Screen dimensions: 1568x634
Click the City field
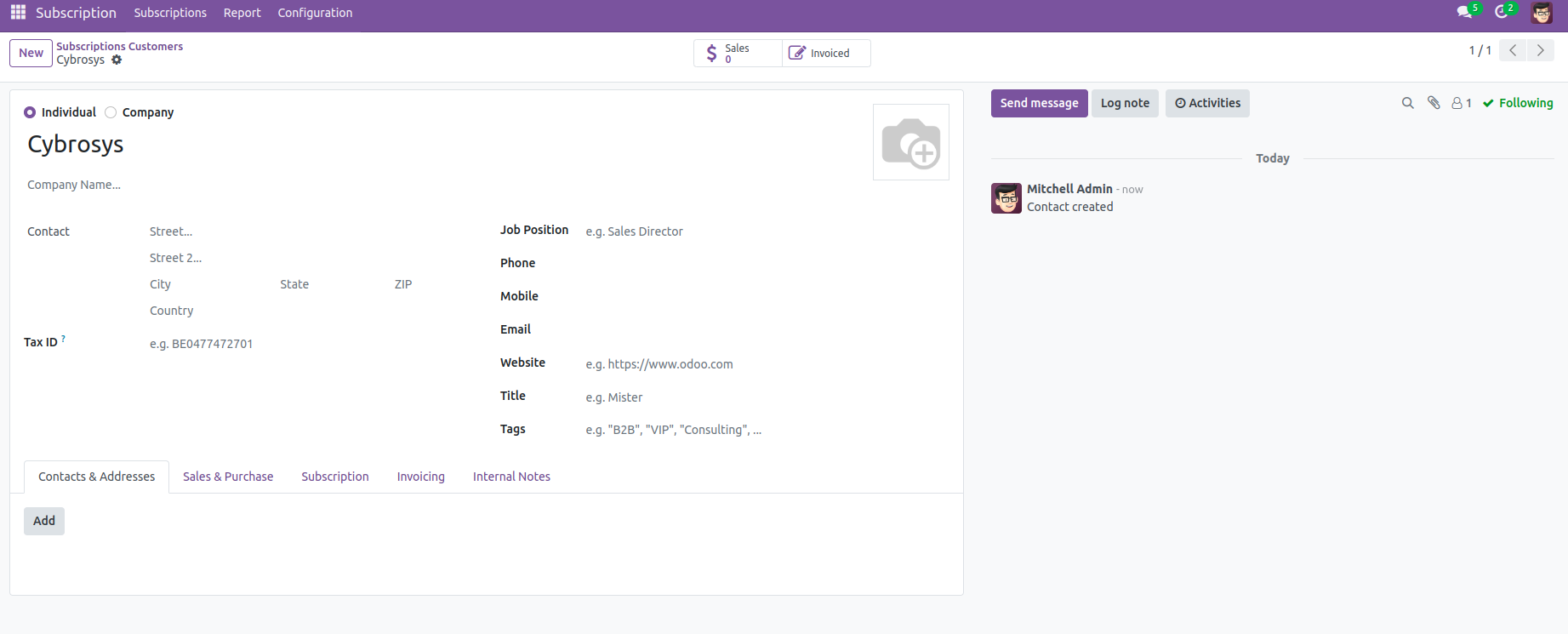[210, 284]
